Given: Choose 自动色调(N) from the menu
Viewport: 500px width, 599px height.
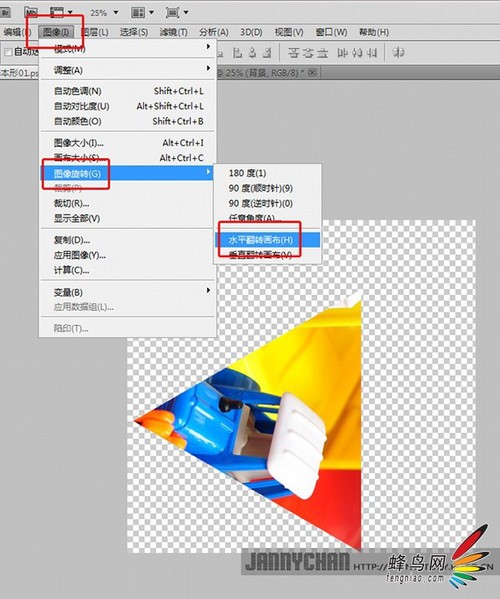Looking at the screenshot, I should click(x=128, y=91).
